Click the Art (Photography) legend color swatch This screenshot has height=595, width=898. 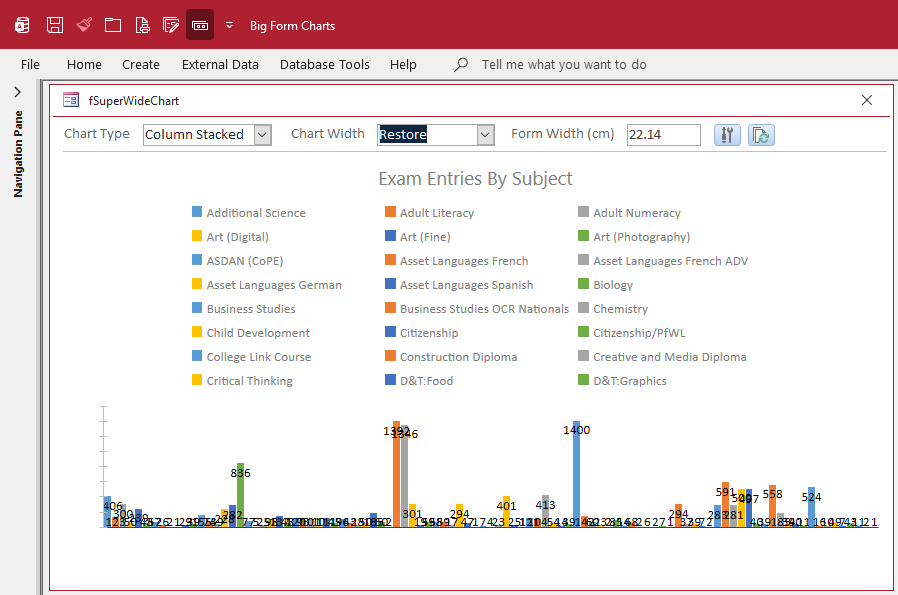584,236
